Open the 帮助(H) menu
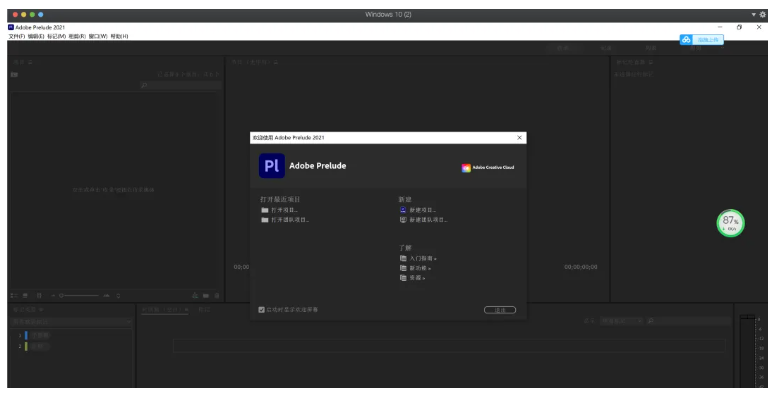 [x=119, y=37]
